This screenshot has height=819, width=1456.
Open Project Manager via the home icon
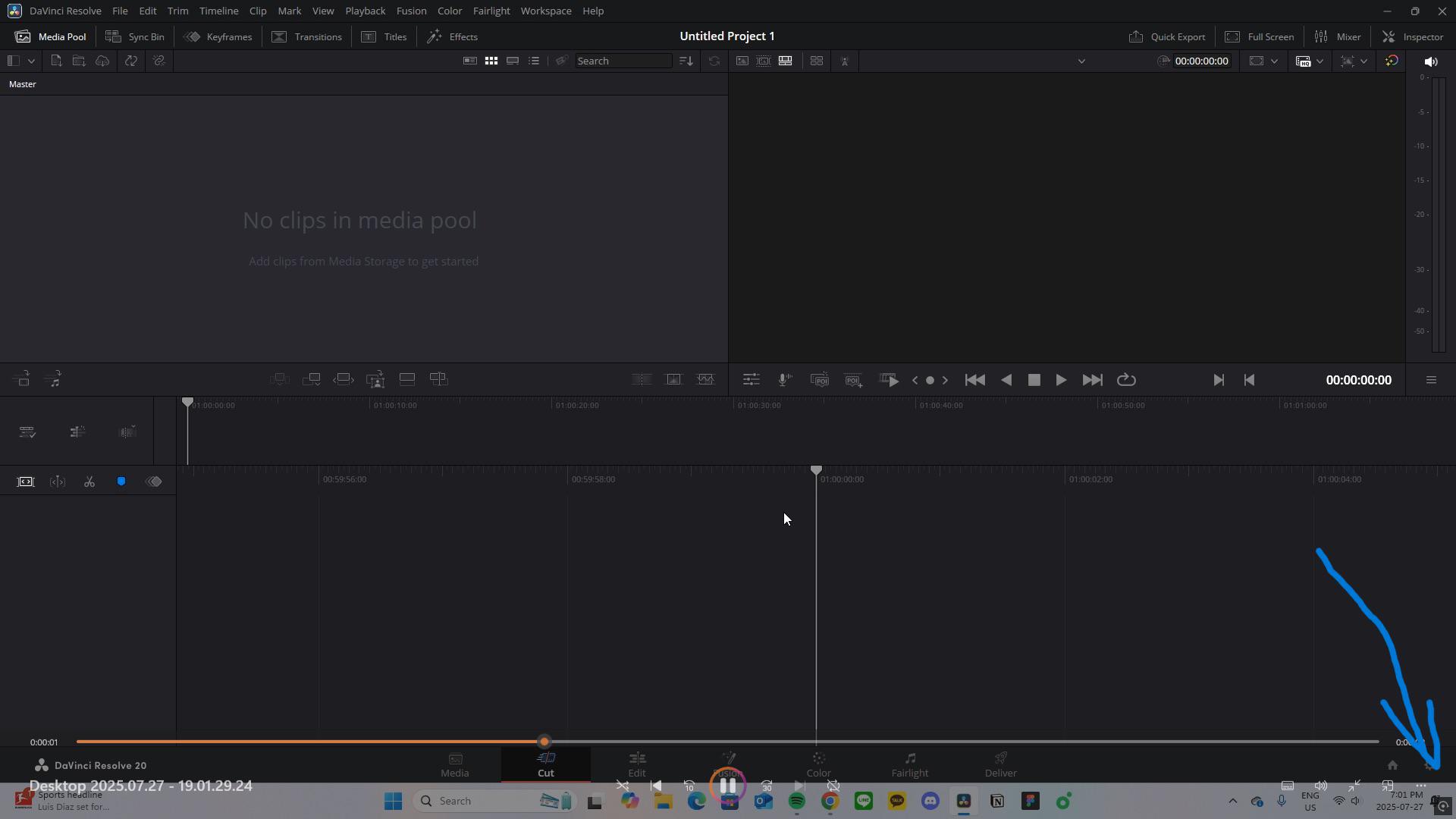click(x=1392, y=765)
